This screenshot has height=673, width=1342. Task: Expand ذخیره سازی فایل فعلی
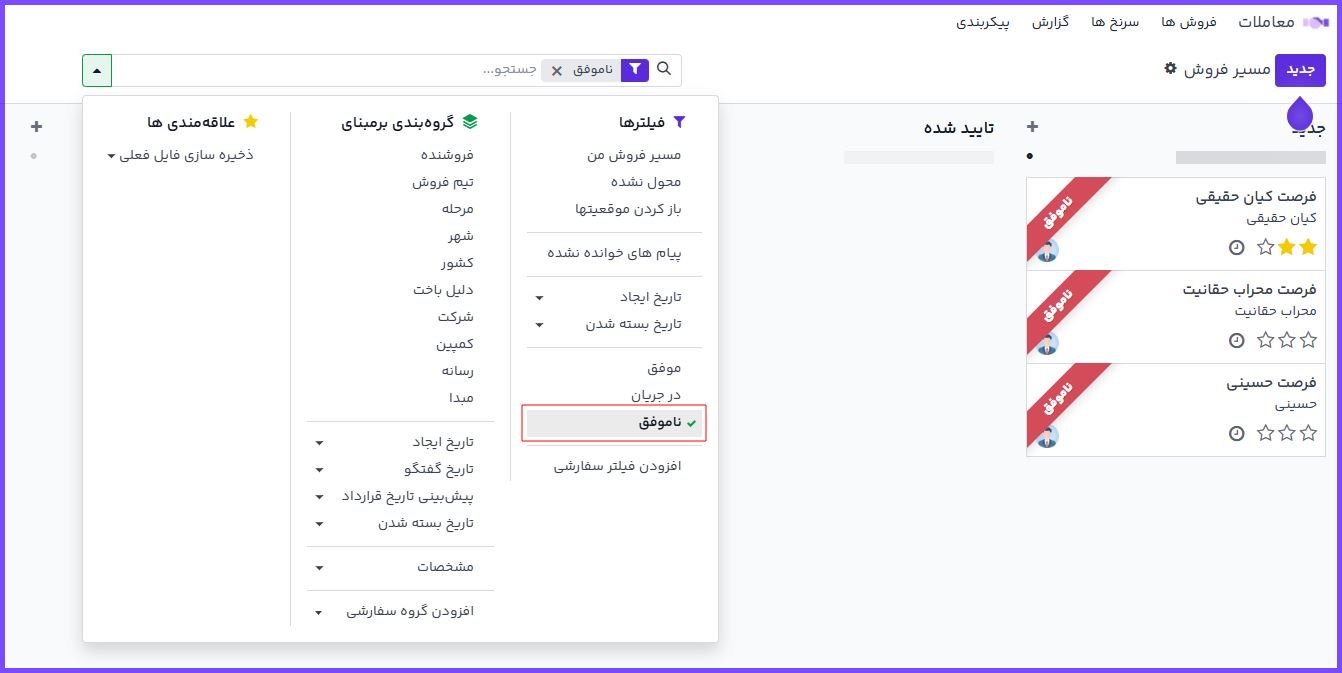tap(180, 156)
